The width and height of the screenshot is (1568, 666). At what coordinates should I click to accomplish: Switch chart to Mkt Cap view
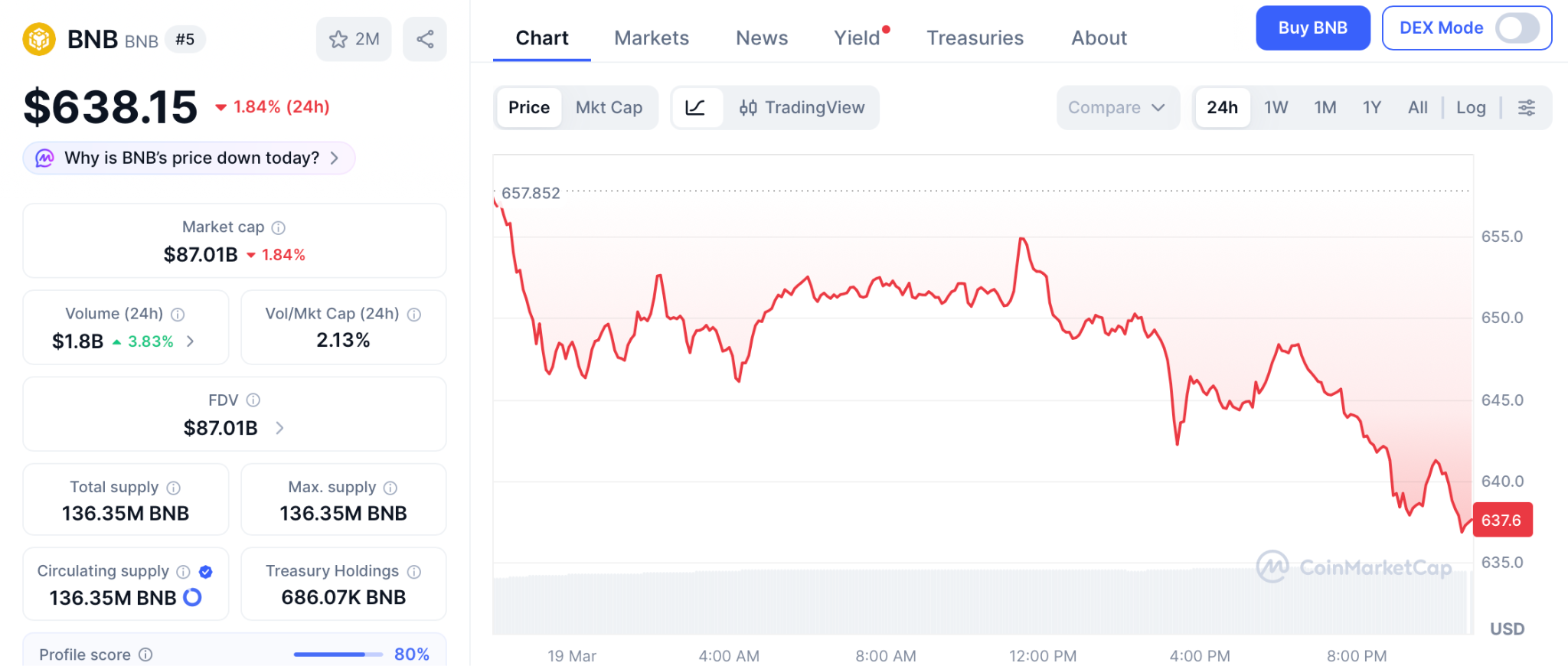609,108
